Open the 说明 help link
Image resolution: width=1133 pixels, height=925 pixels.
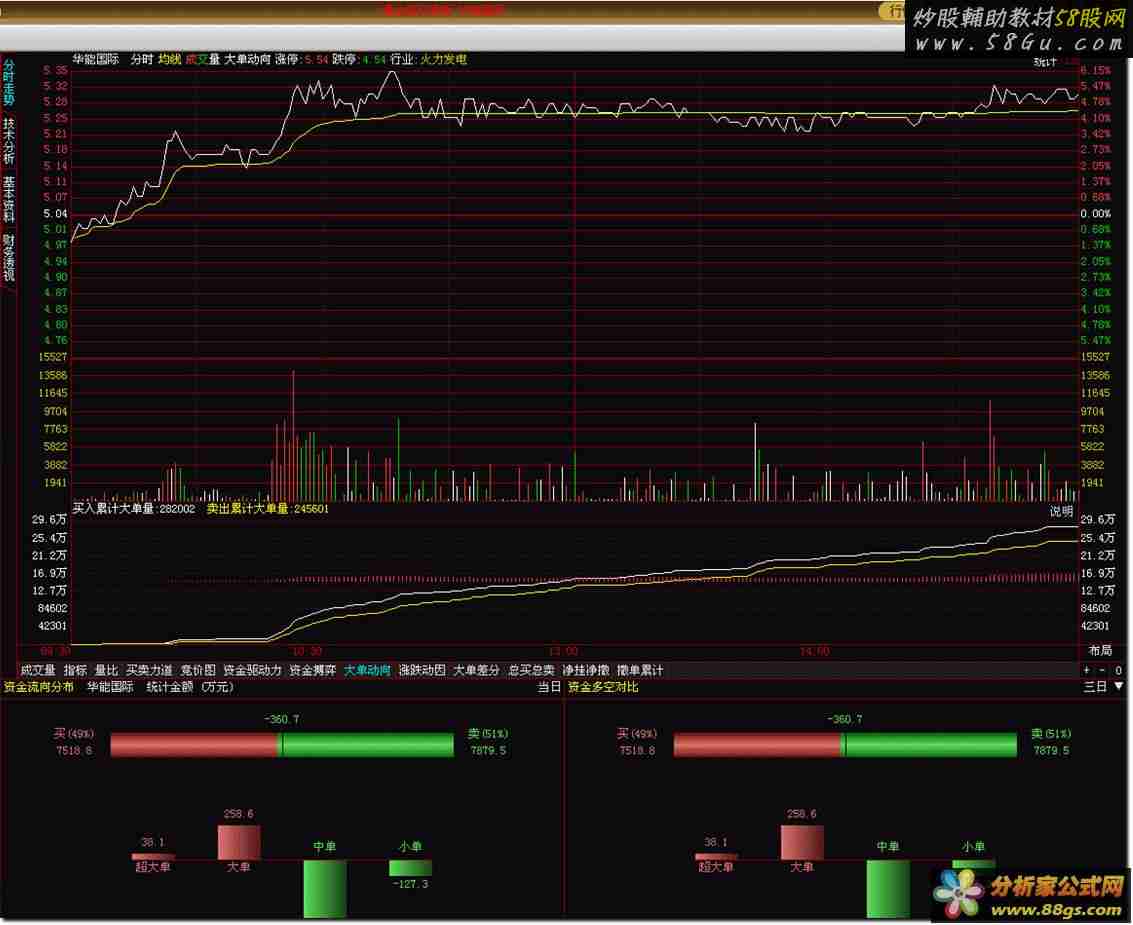tap(1061, 511)
